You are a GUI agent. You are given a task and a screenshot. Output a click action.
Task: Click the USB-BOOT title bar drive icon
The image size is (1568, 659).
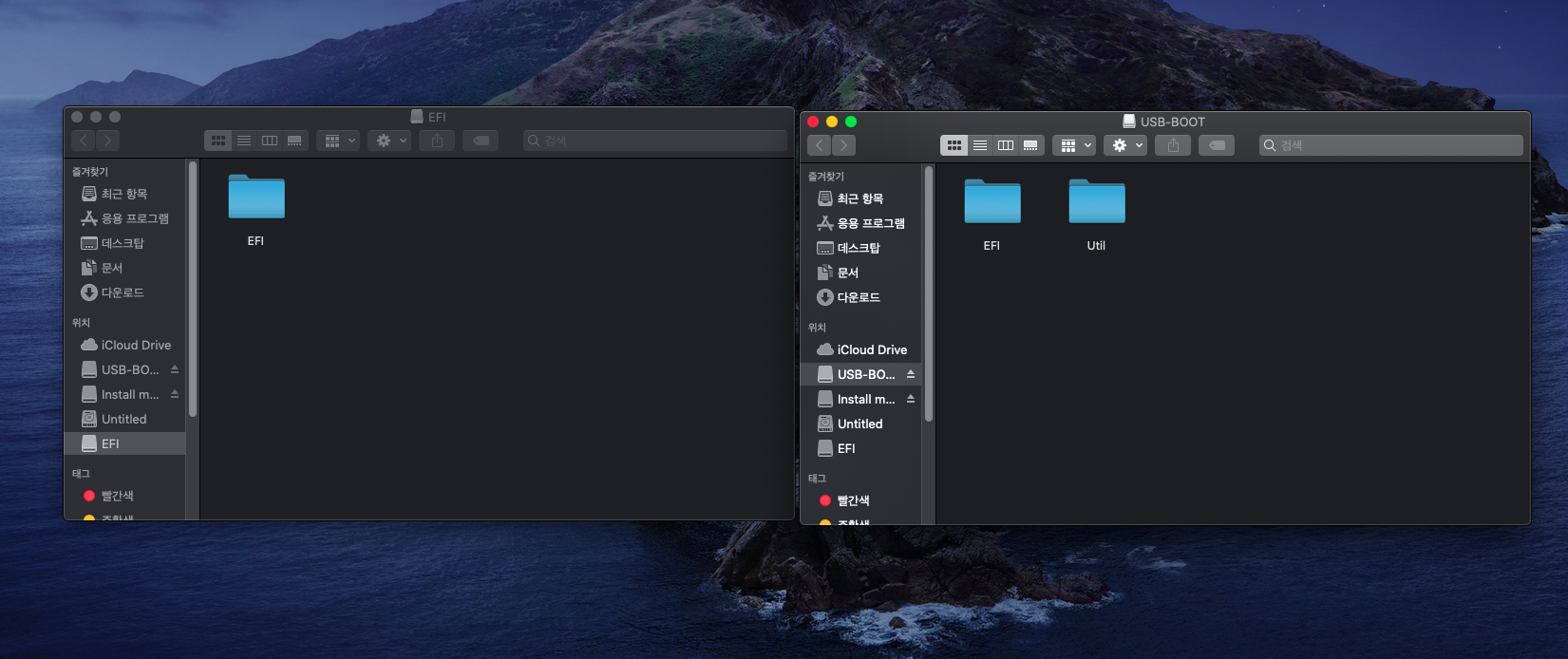(1129, 122)
